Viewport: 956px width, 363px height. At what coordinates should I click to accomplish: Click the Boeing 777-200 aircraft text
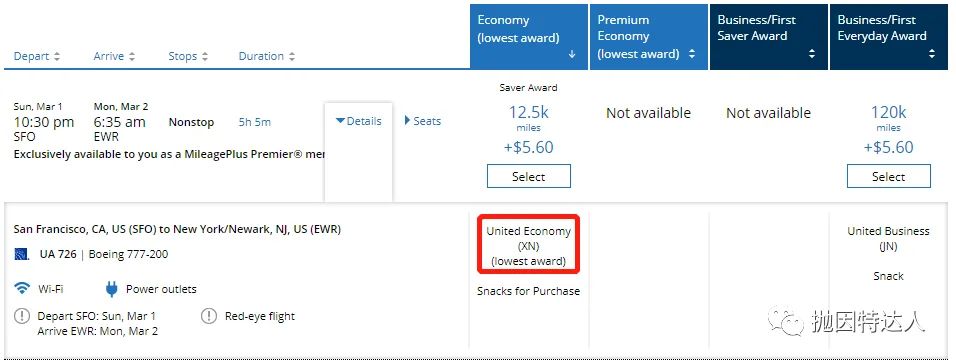(x=129, y=254)
